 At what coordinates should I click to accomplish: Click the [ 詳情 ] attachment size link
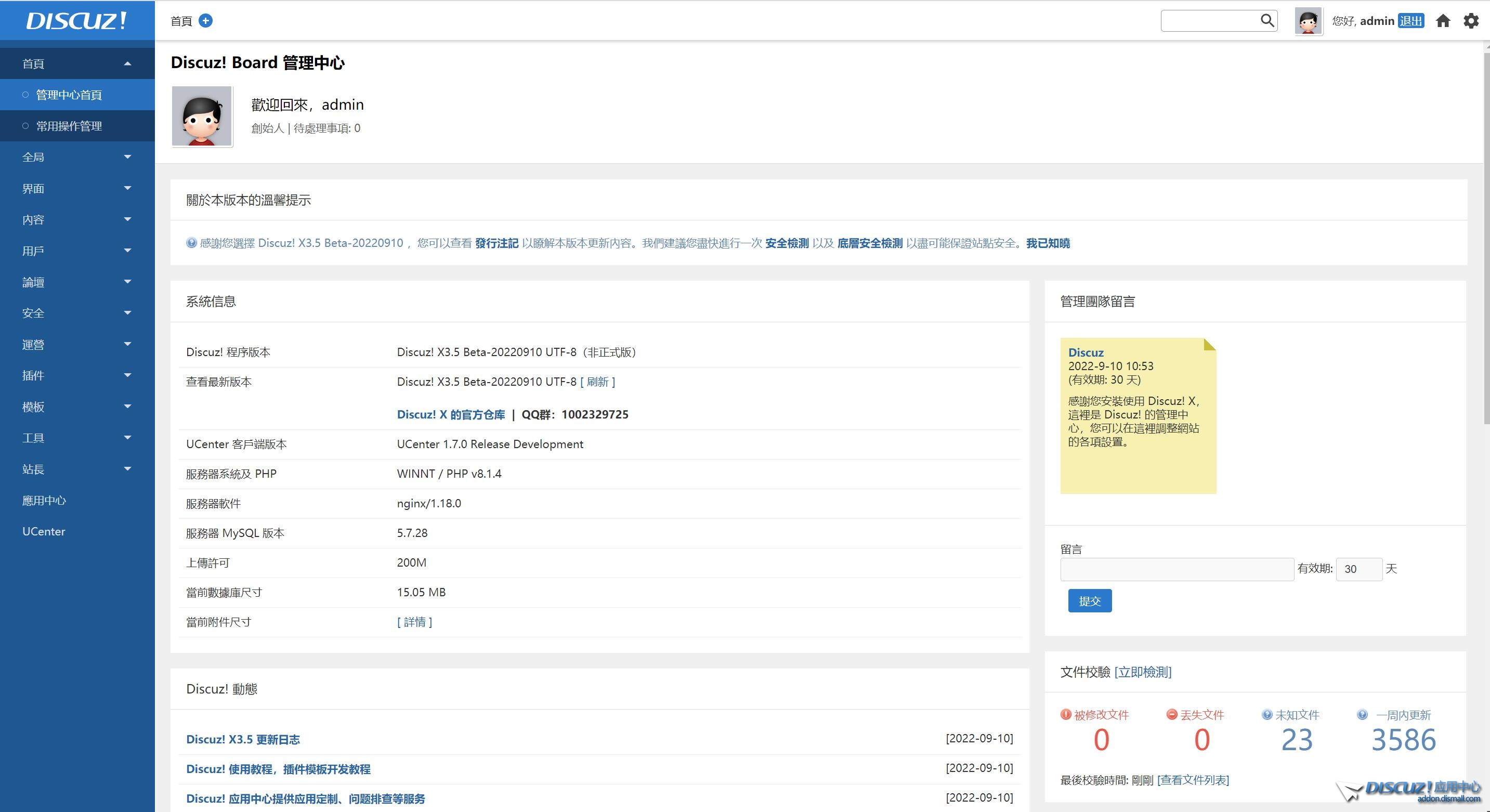414,622
